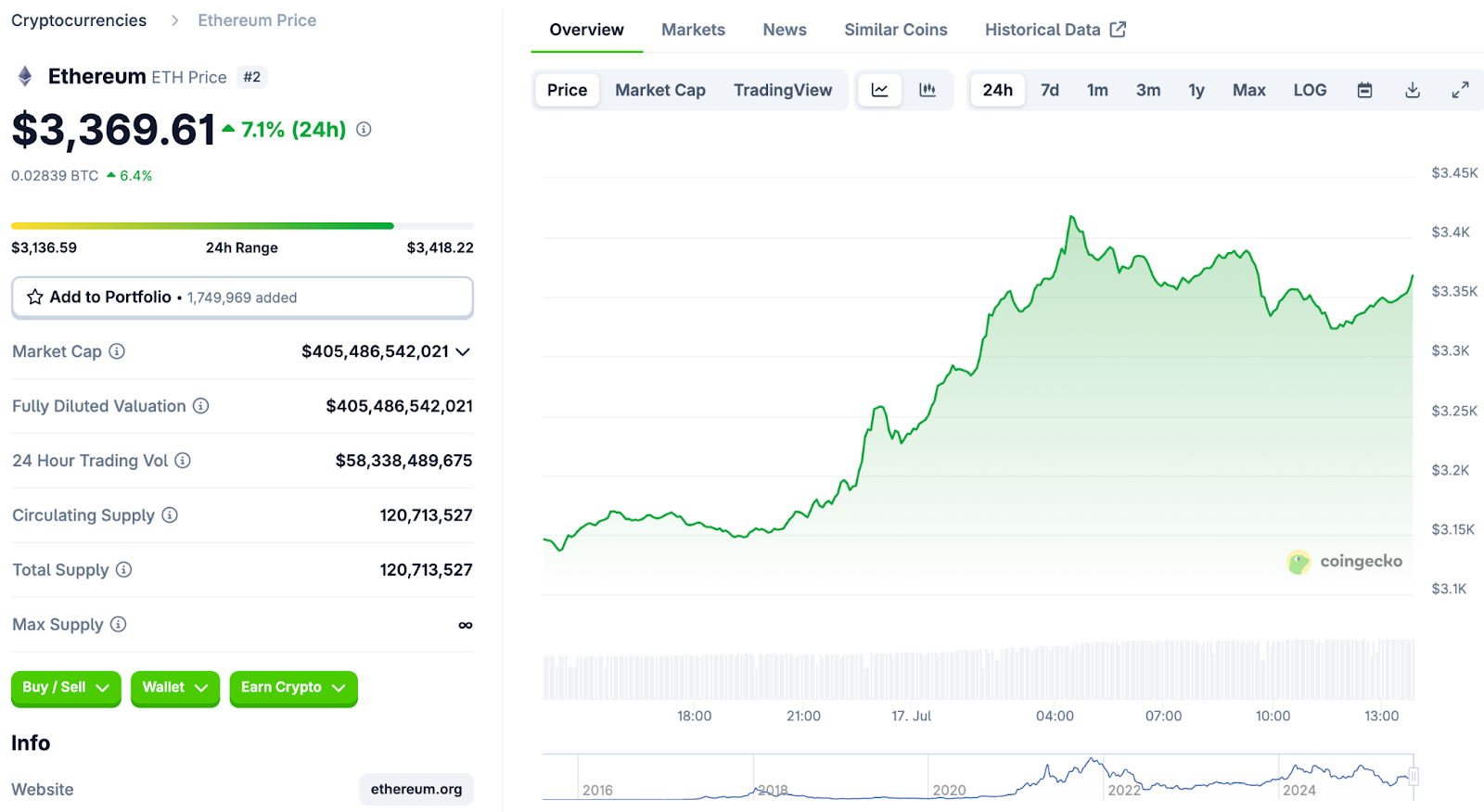Viewport: 1484px width, 812px height.
Task: Set chart range to 1y
Action: click(1196, 90)
